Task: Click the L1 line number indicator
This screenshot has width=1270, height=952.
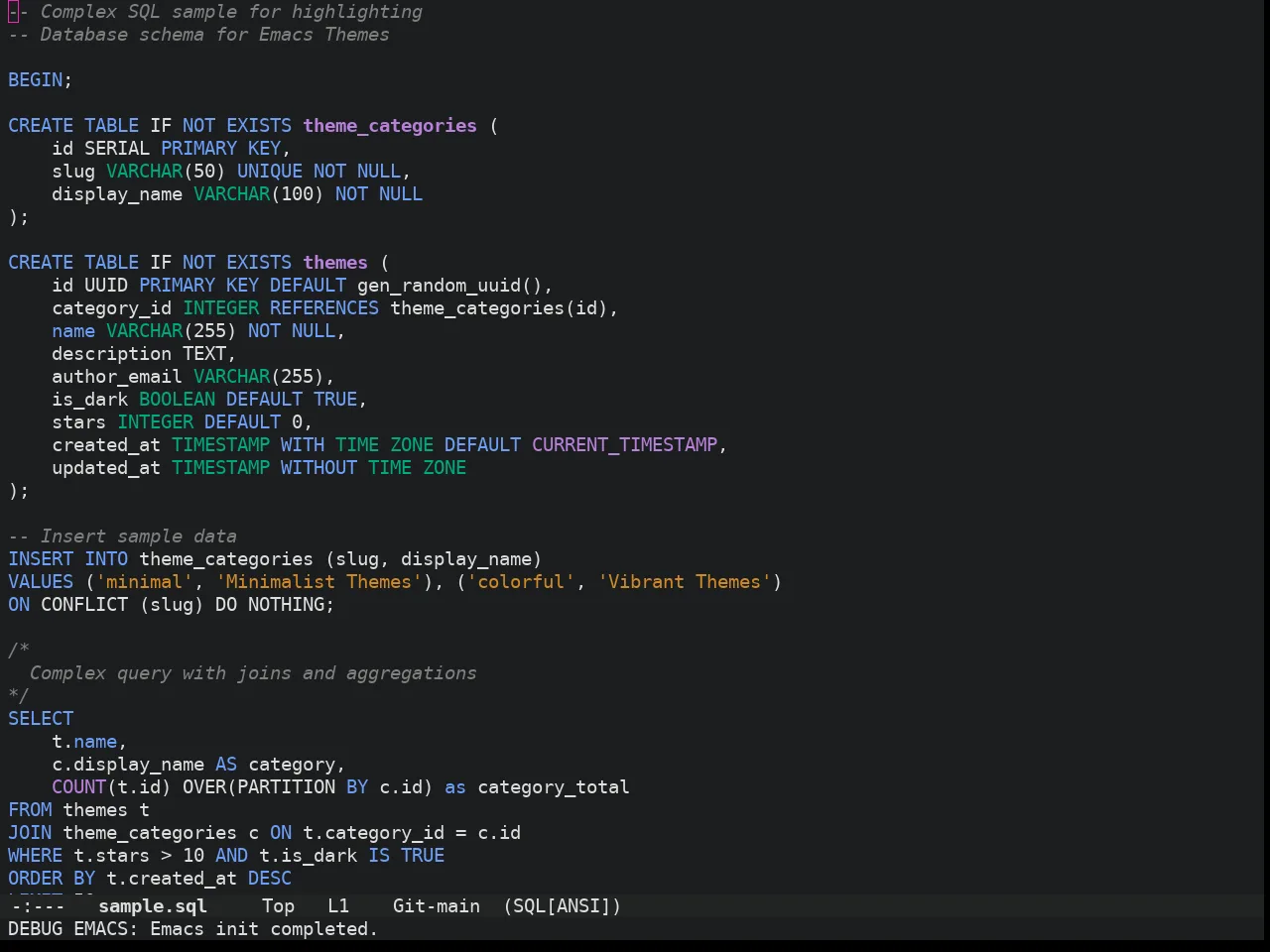Action: tap(338, 905)
